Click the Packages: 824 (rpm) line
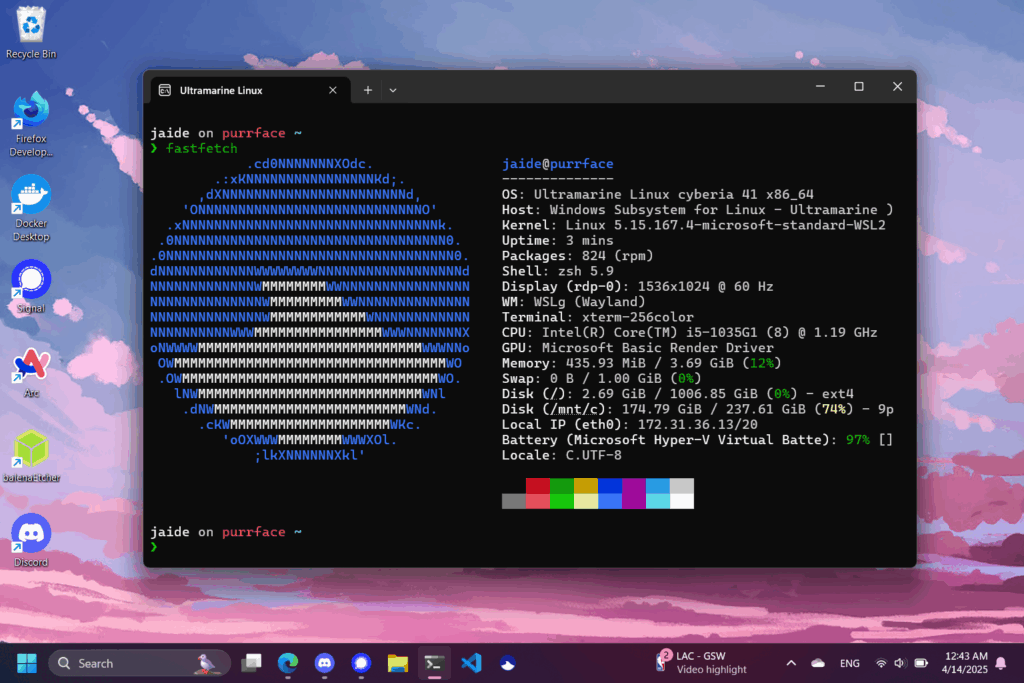Screen dimensions: 1024x683 (x=577, y=256)
